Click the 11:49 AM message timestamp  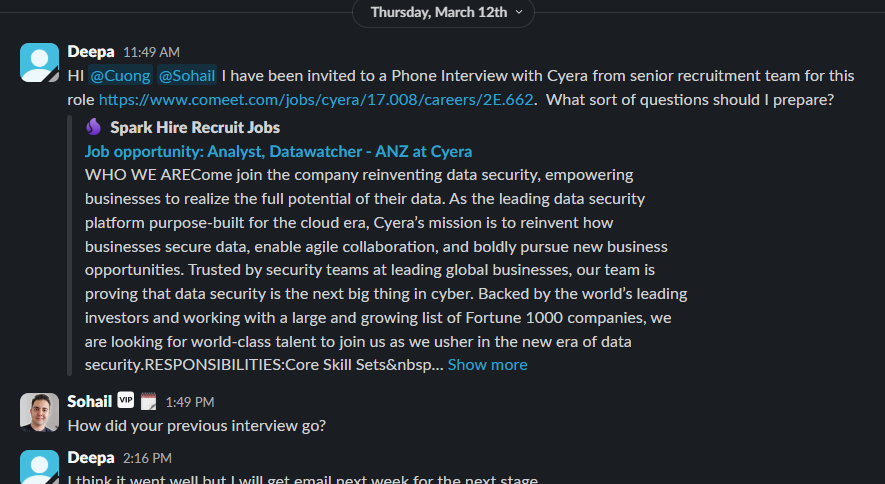coord(151,52)
